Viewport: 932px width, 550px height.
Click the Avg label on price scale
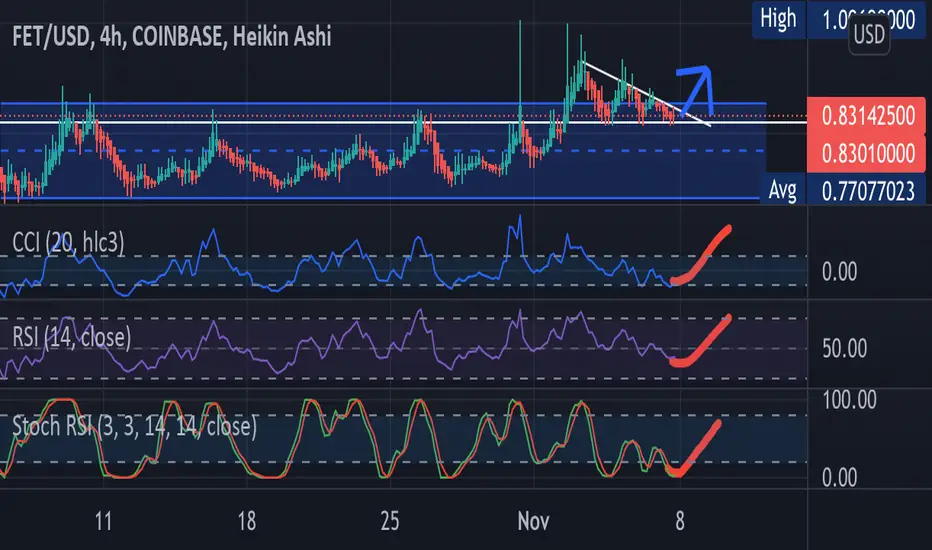pyautogui.click(x=783, y=191)
